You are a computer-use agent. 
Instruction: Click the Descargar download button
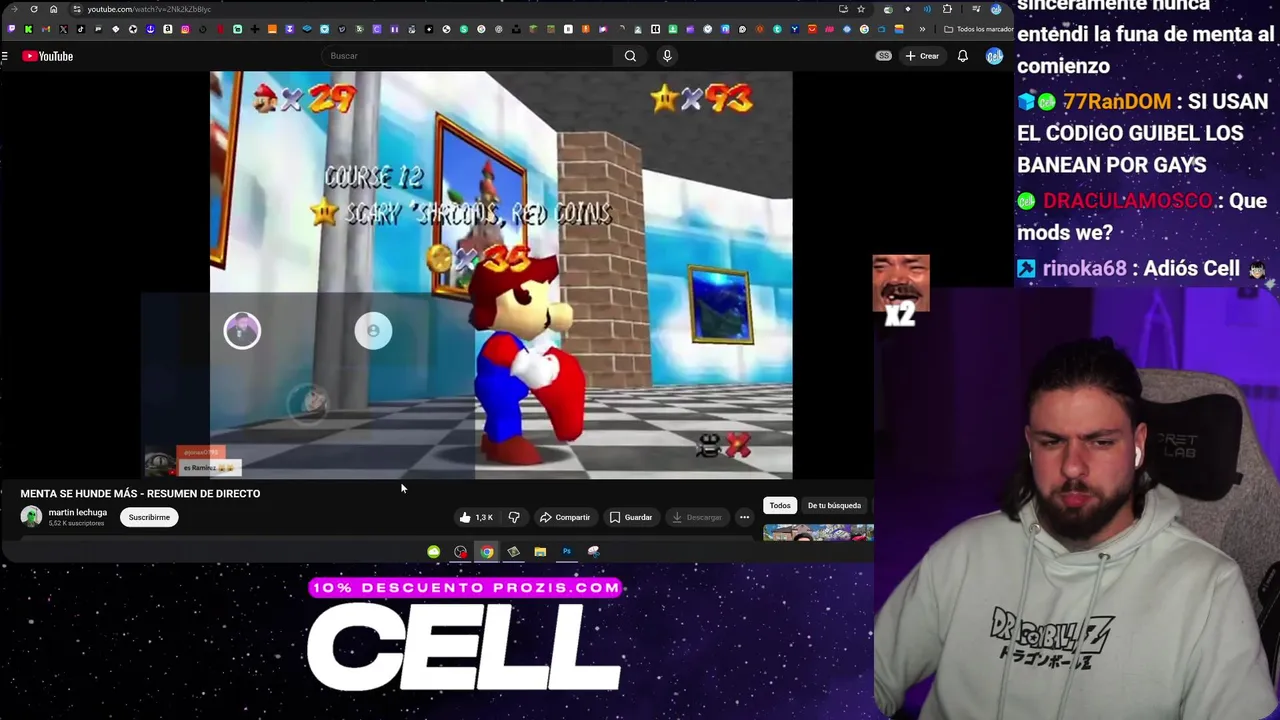pos(697,517)
